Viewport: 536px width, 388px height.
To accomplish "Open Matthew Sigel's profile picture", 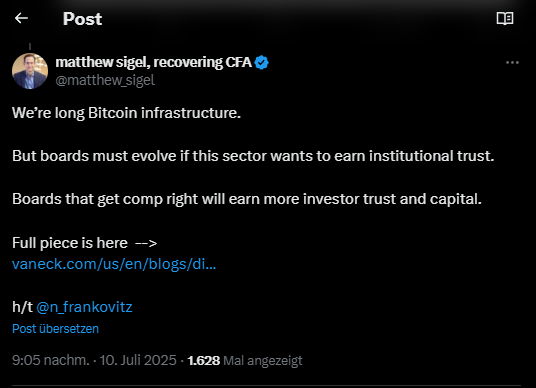I will [x=30, y=71].
